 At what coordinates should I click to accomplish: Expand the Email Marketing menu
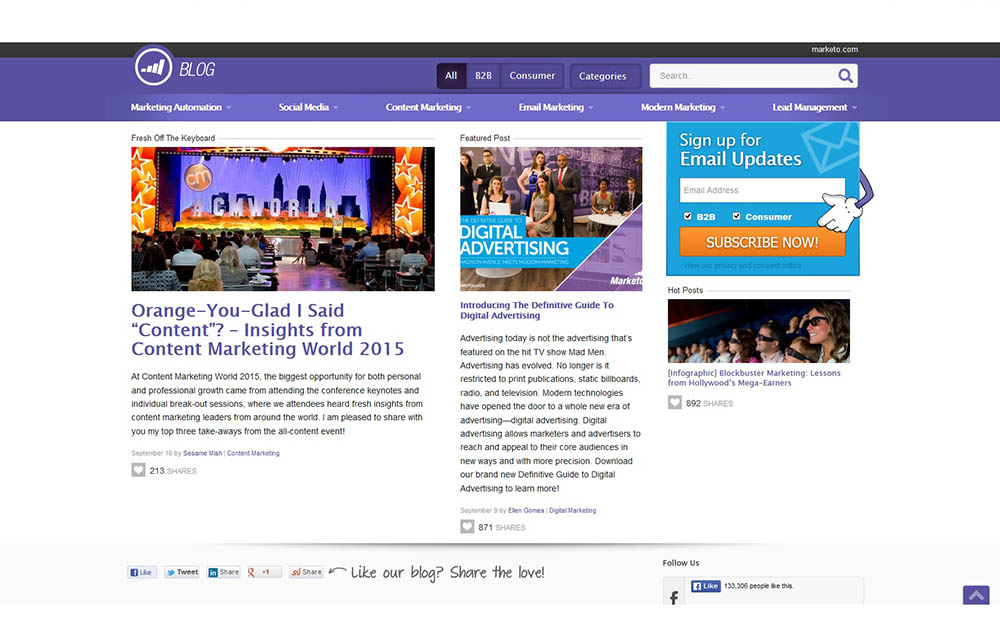point(555,107)
